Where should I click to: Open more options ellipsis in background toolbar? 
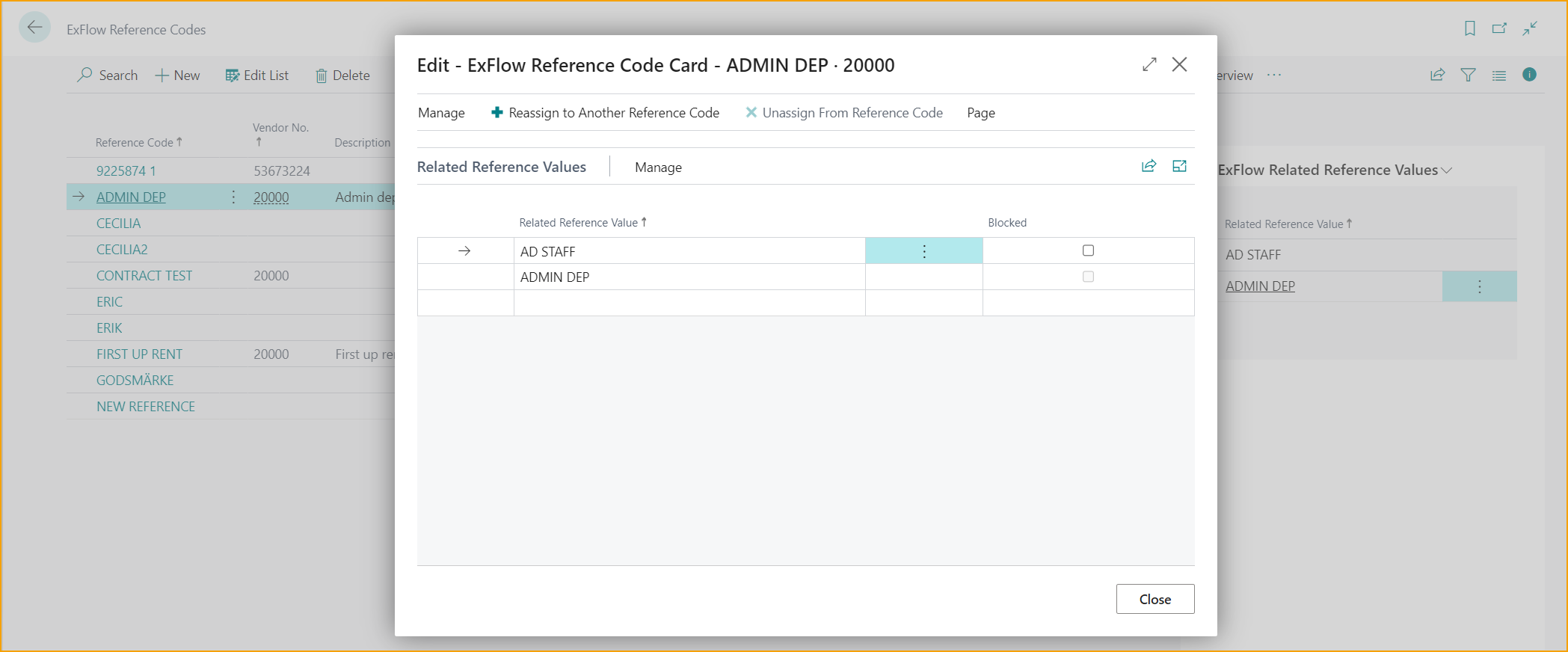[x=1274, y=75]
